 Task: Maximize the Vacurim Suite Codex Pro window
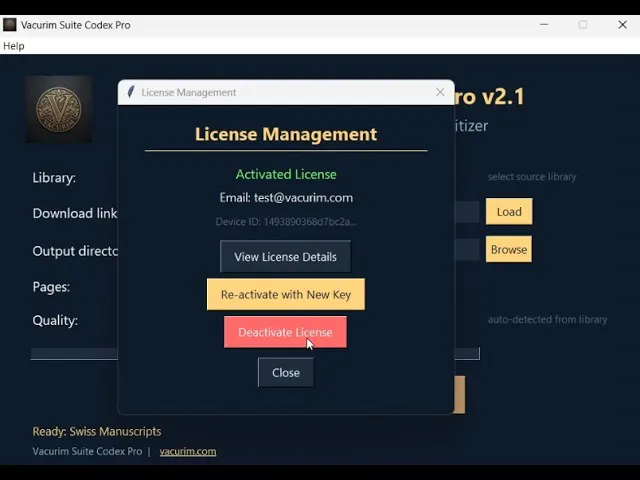point(583,24)
